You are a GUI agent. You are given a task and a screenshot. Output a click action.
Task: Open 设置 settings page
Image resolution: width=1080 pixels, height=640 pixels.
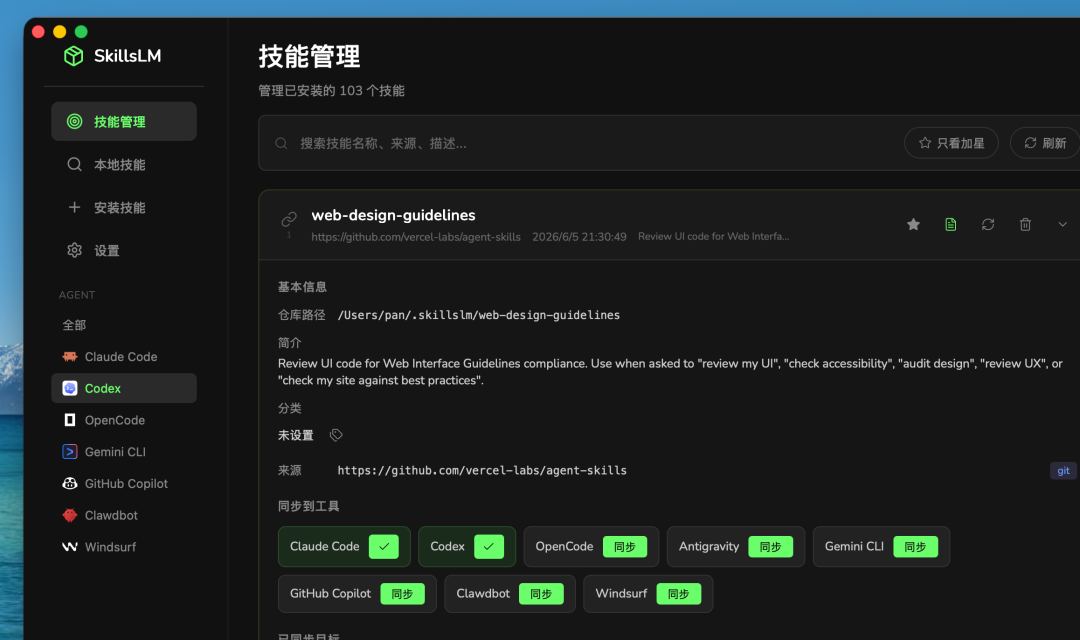[x=124, y=250]
